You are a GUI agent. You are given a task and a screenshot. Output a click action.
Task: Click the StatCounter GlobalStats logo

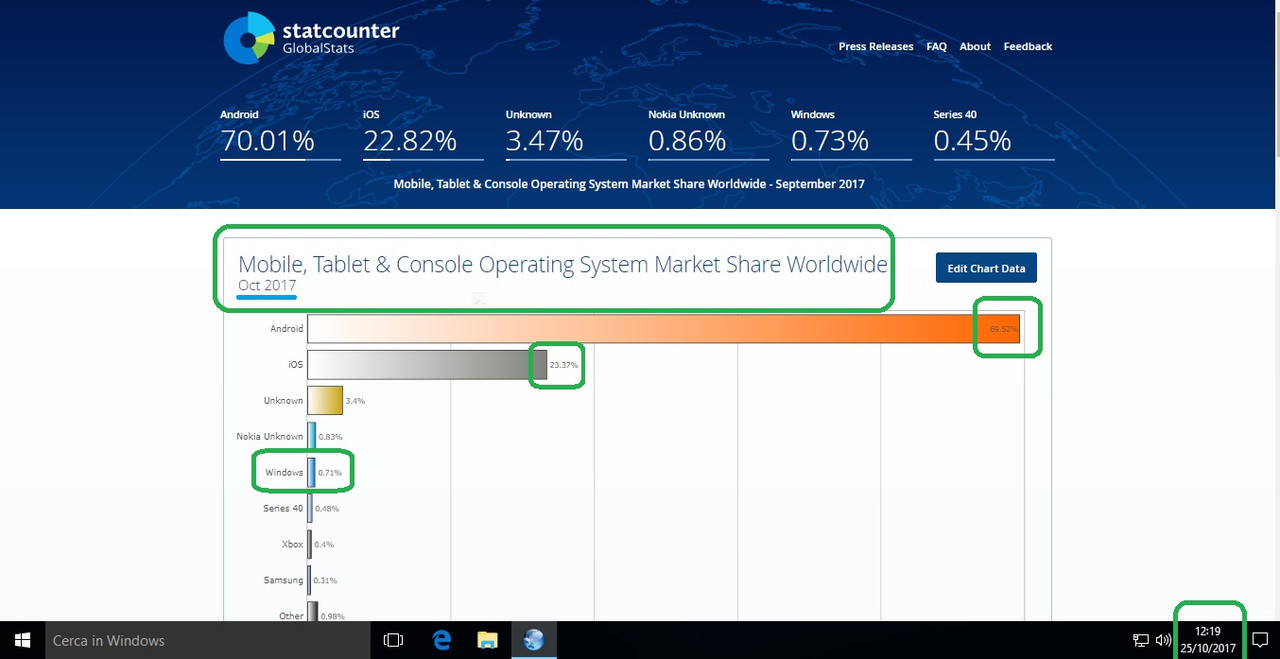coord(311,38)
